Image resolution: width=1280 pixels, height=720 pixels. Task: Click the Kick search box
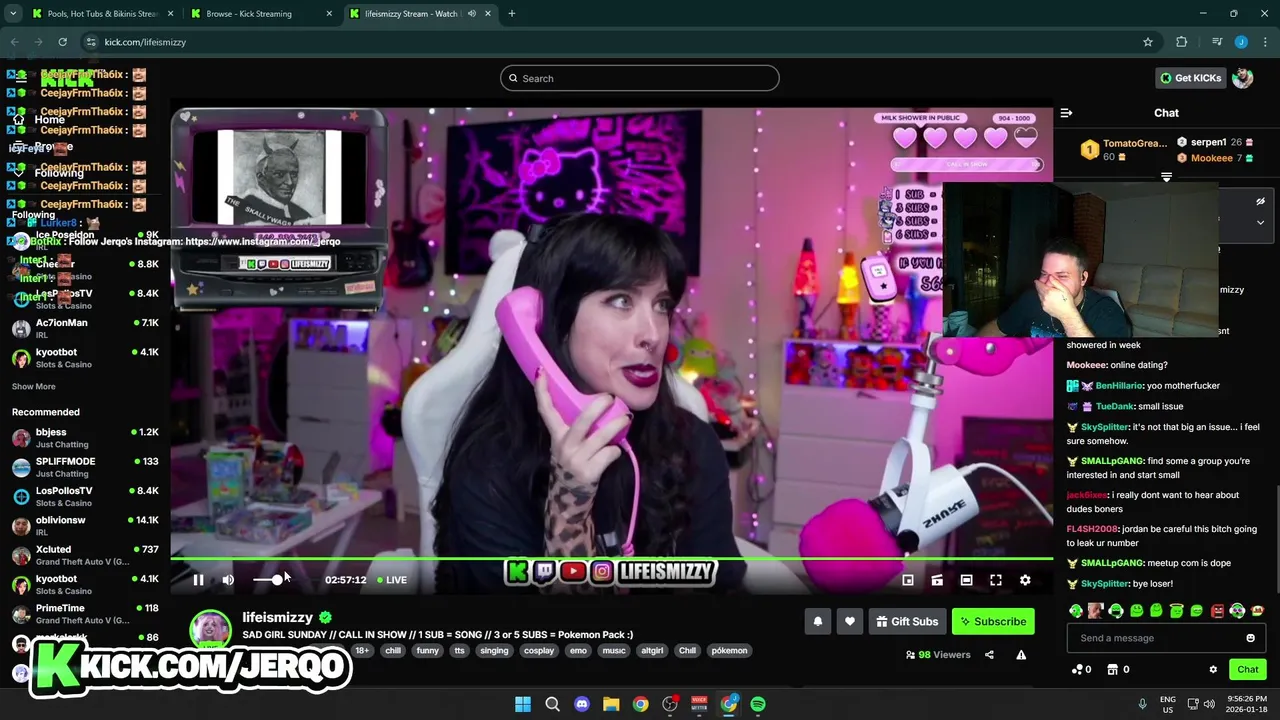tap(640, 78)
